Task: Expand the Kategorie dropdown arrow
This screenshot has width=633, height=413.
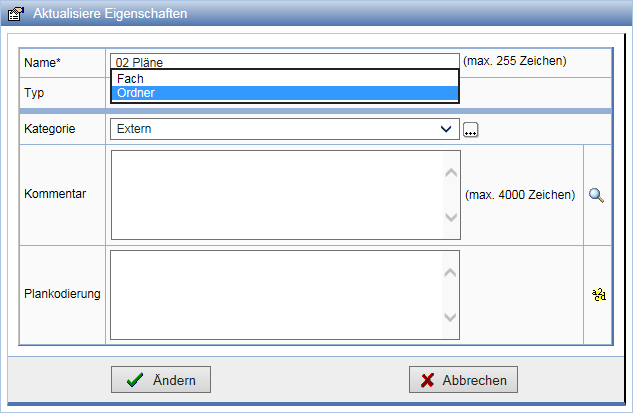Action: (x=446, y=129)
